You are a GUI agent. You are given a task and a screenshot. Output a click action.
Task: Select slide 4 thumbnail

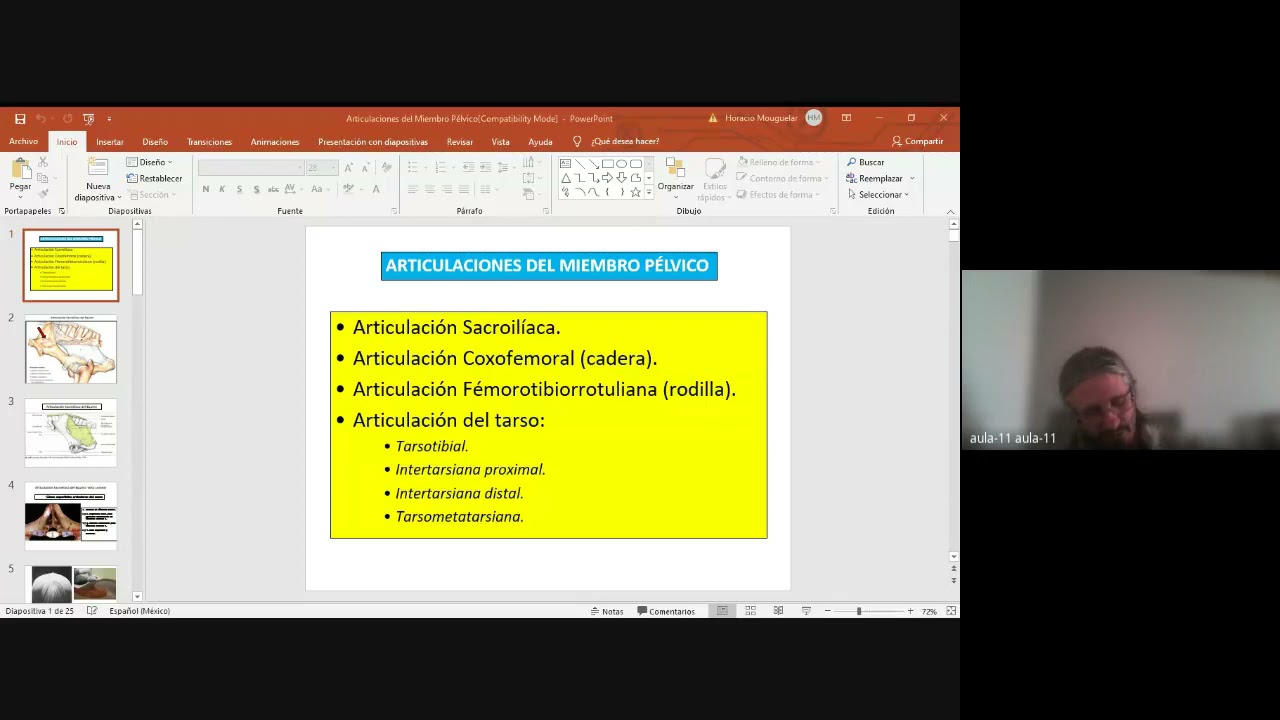(71, 516)
